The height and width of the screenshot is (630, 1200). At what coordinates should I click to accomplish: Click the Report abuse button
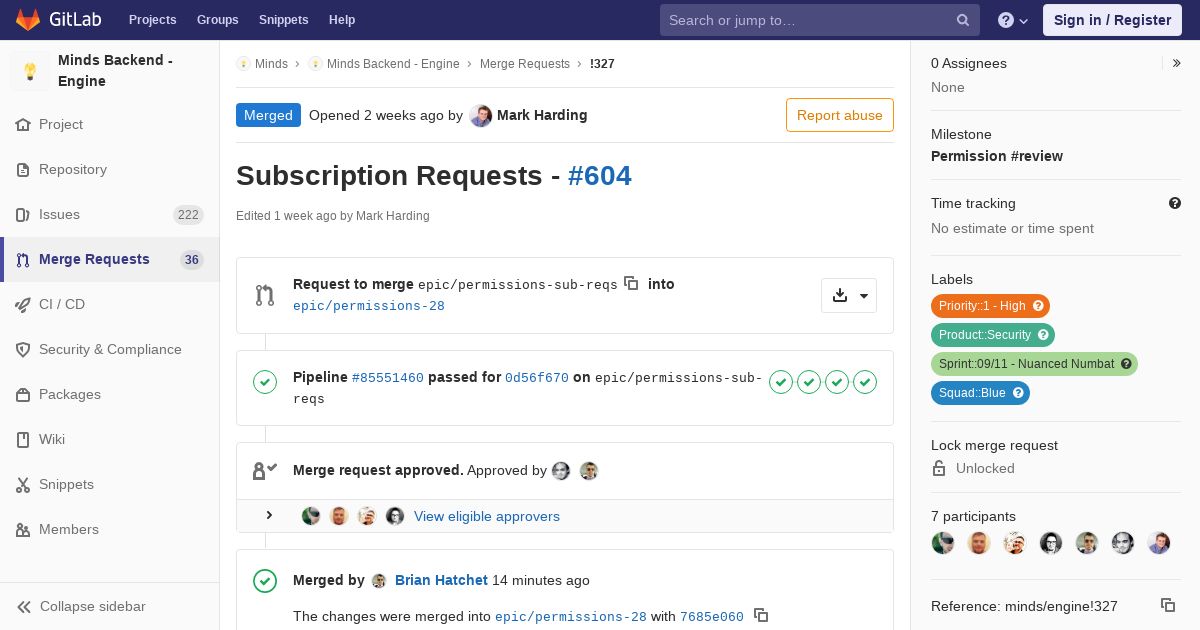pyautogui.click(x=840, y=115)
